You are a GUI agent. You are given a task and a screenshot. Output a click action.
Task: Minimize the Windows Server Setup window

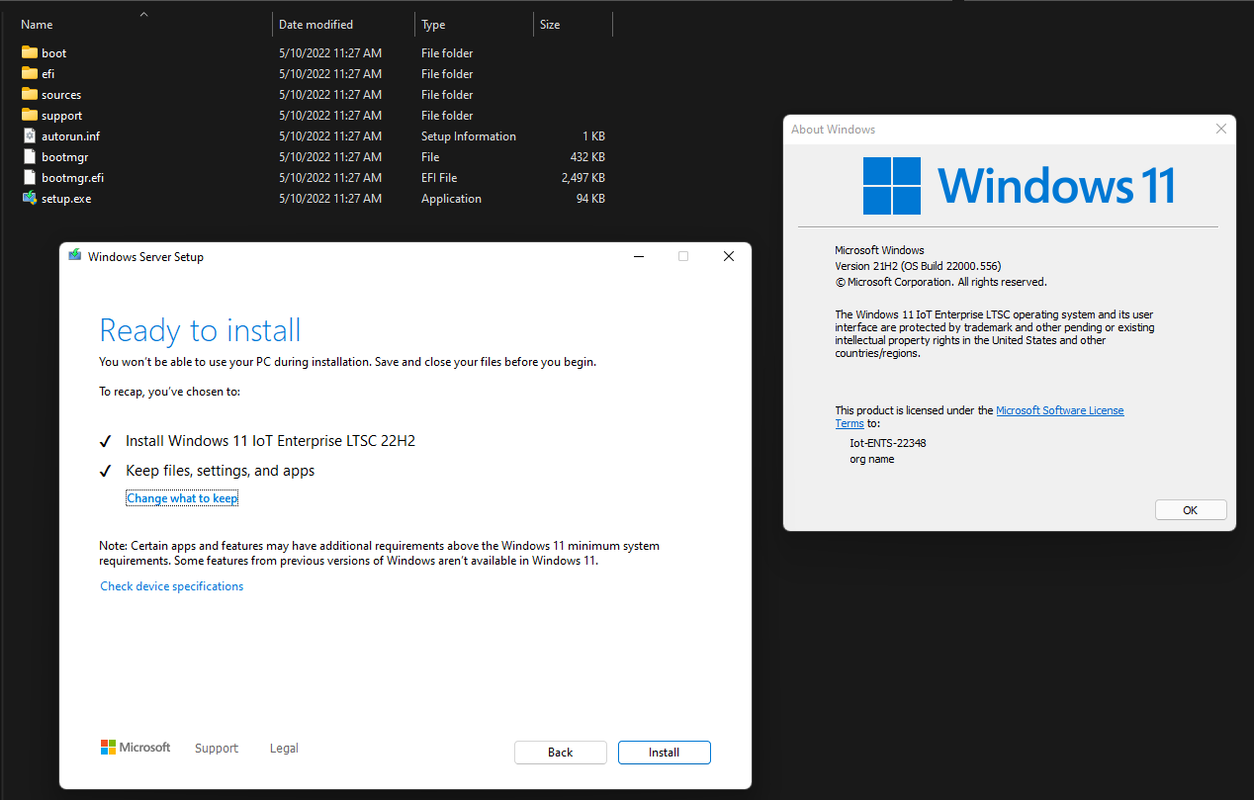coord(638,256)
